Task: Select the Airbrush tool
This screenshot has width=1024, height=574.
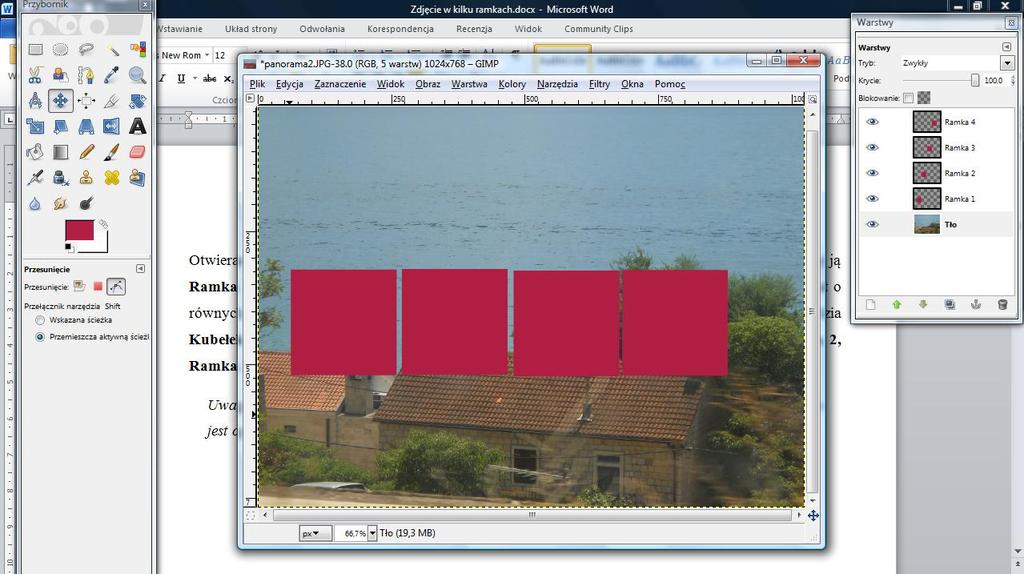Action: [35, 177]
